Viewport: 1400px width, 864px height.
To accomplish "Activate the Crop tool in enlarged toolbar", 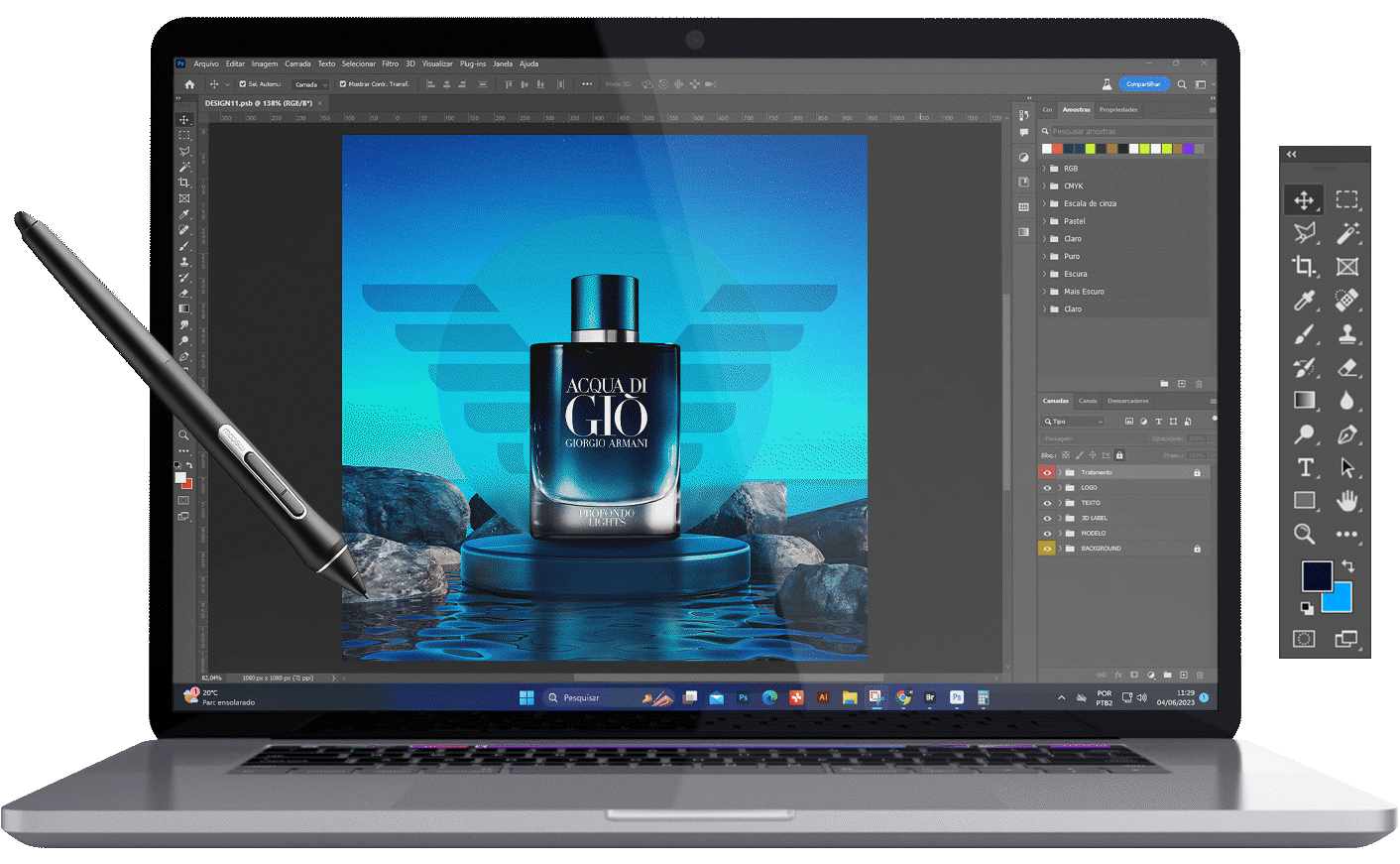I will click(x=1304, y=266).
